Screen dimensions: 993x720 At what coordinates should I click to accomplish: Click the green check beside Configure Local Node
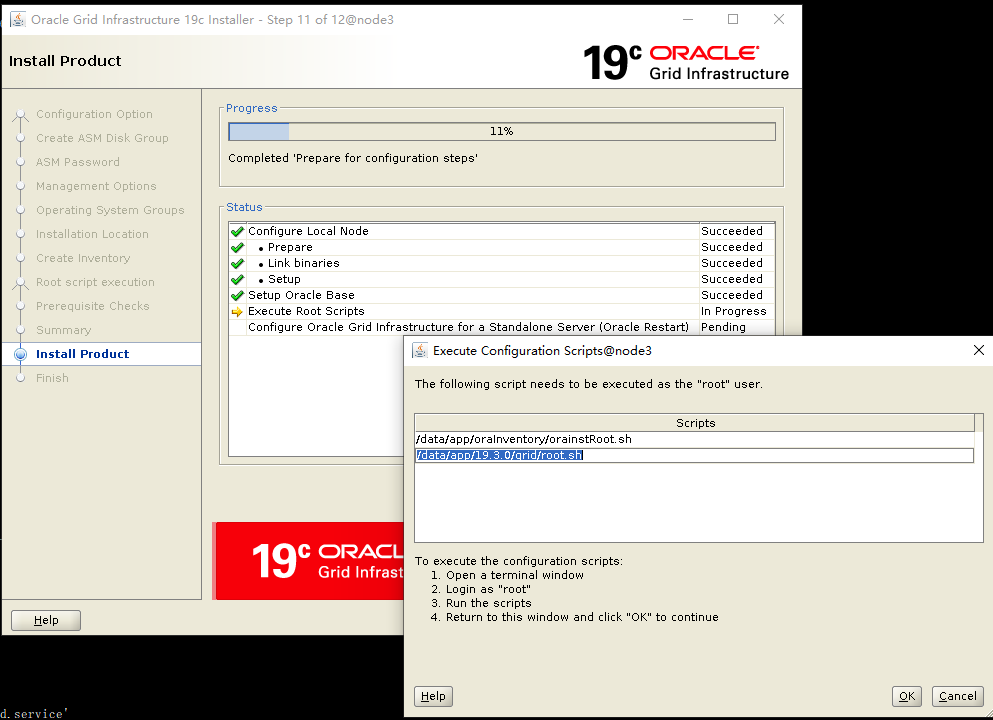237,231
